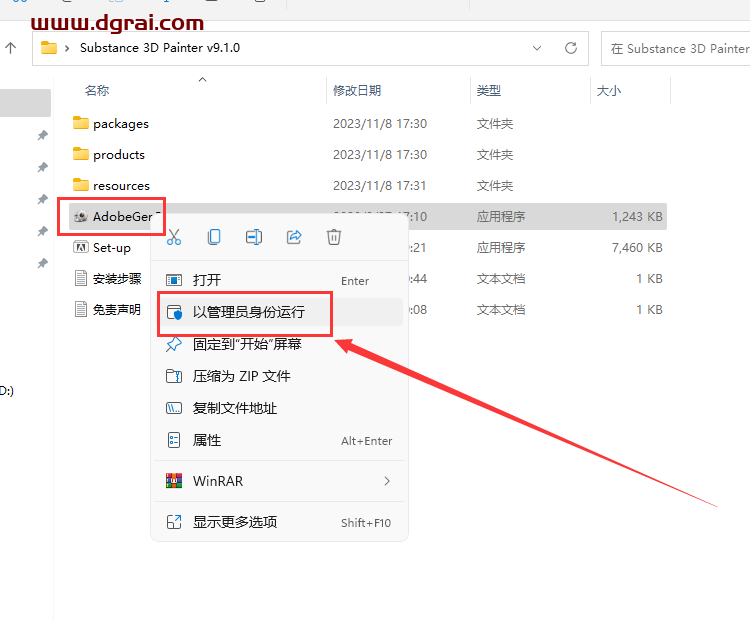Screen dimensions: 750x621
Task: Open the address bar history dropdown
Action: [x=537, y=48]
